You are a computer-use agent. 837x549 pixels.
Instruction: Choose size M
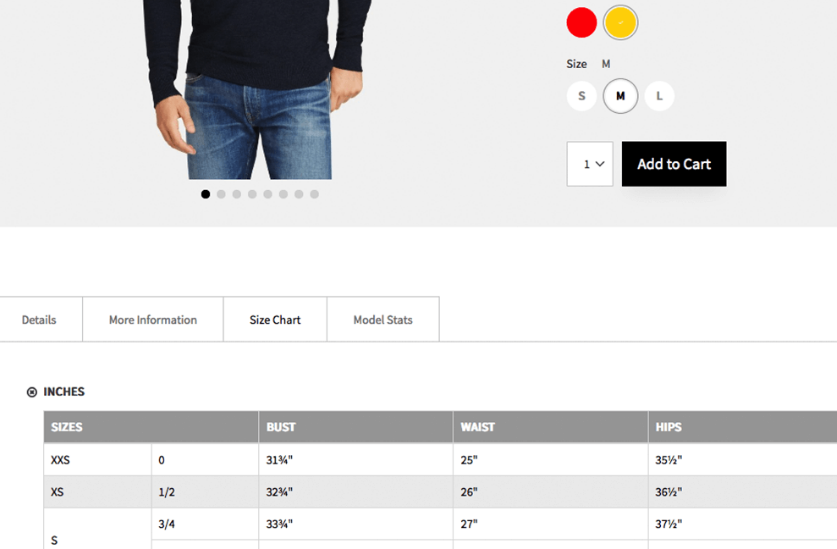click(x=620, y=96)
